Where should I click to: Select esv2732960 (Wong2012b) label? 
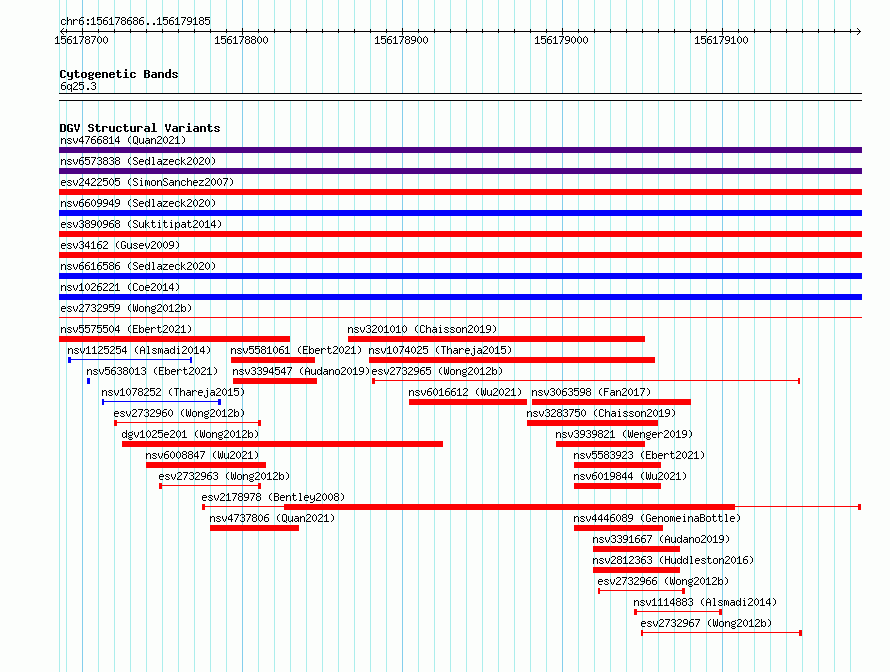[x=179, y=413]
